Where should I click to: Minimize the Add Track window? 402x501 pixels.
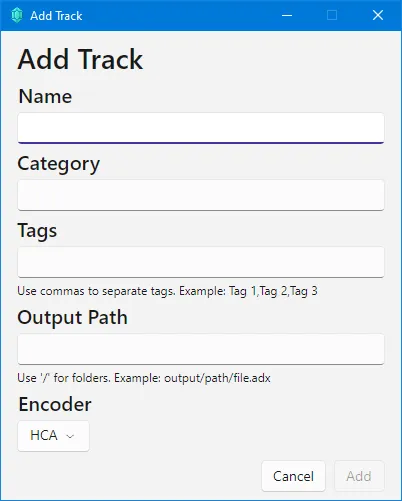(x=287, y=15)
